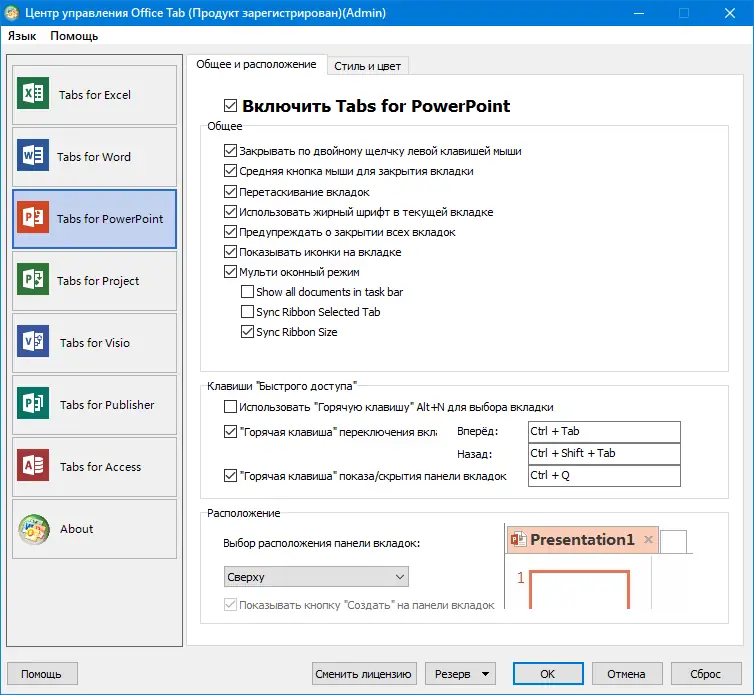The width and height of the screenshot is (754, 695).
Task: Enable Sync Ribbon Selected Tab checkbox
Action: pos(247,312)
